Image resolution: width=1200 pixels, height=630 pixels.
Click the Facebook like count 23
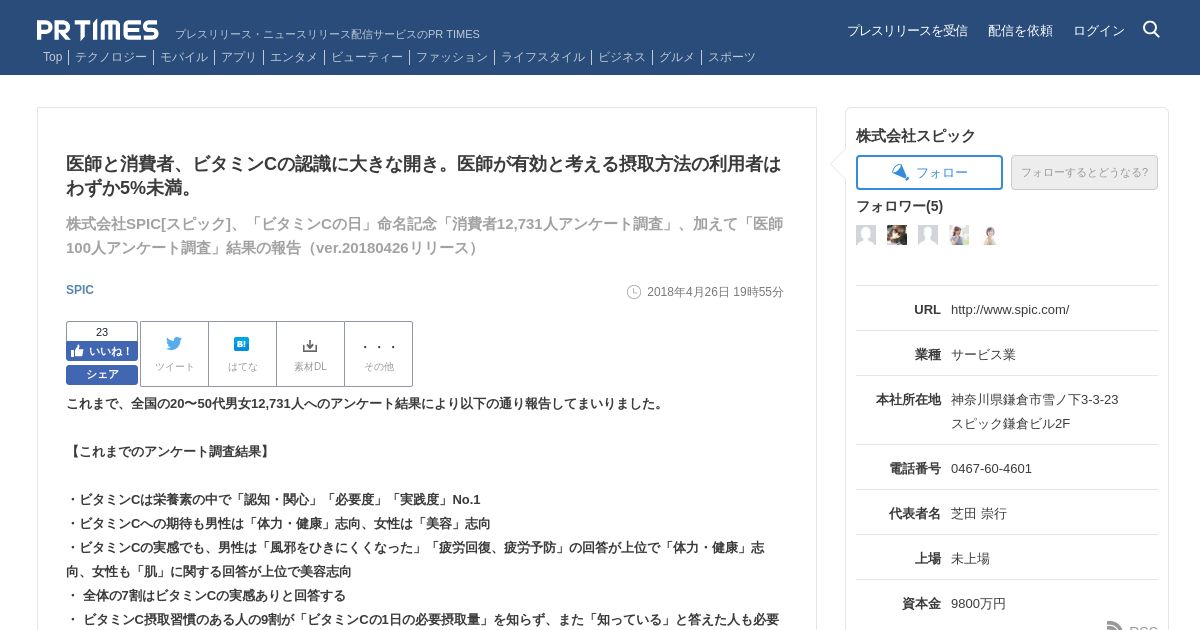coord(102,332)
